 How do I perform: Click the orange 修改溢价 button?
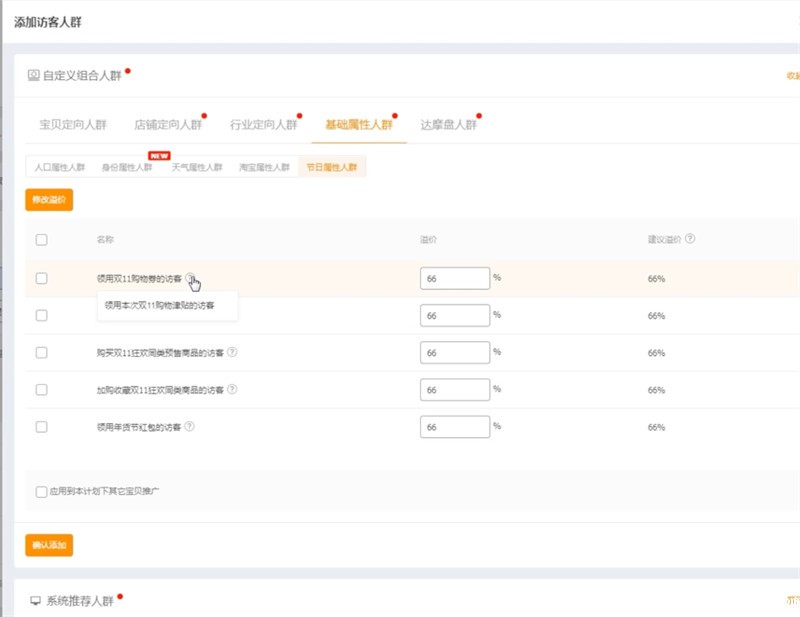(x=49, y=200)
